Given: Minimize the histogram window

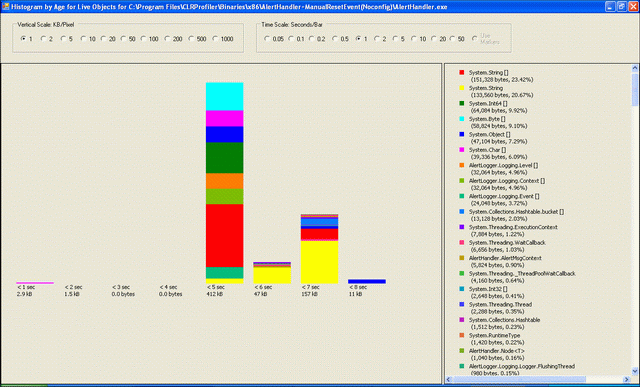Looking at the screenshot, I should coord(610,6).
